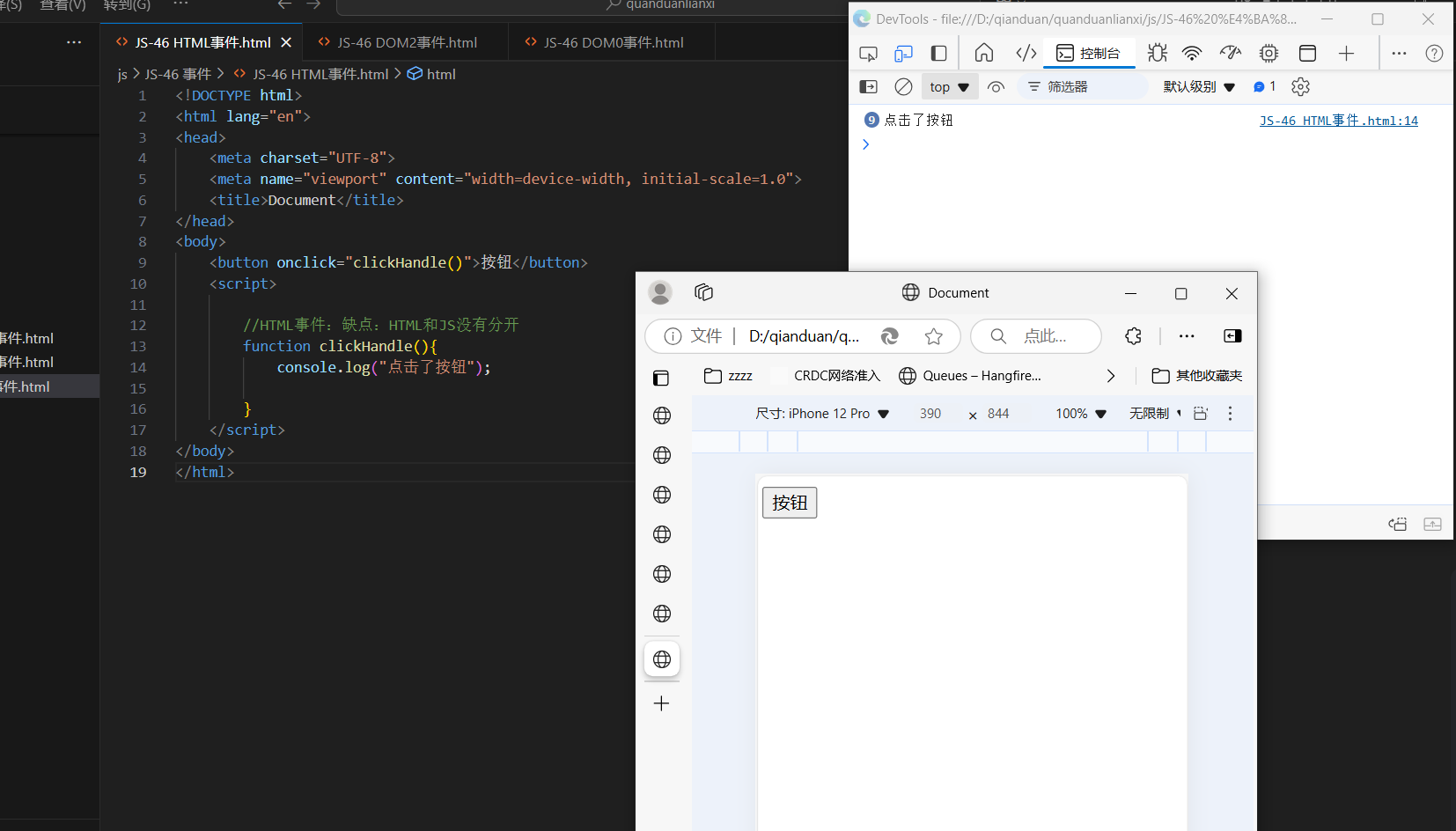Screen dimensions: 1456x831
Task: Open the Application panel icon in DevTools
Action: click(x=1308, y=54)
